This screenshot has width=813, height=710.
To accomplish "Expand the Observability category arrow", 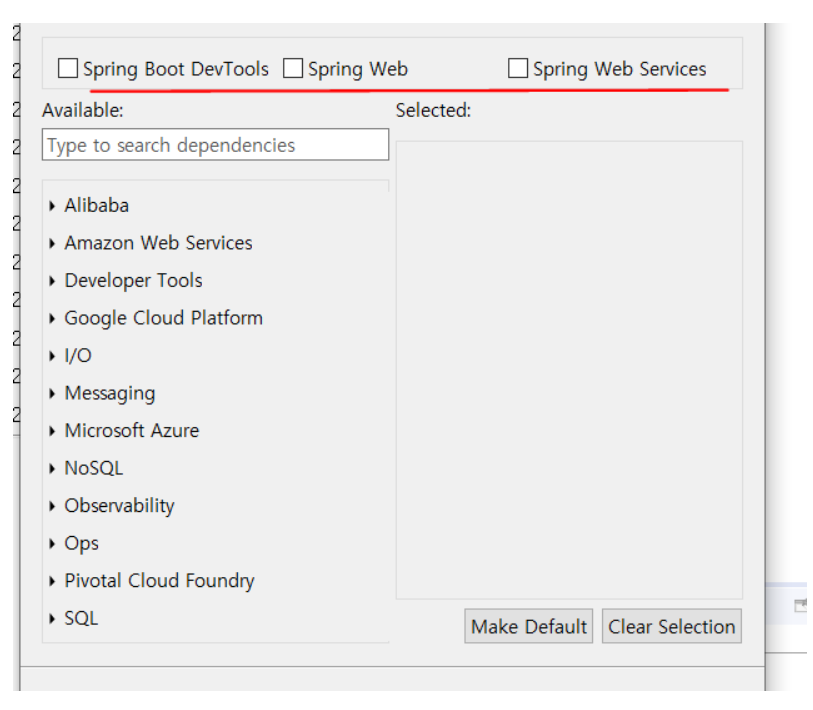I will coord(52,506).
